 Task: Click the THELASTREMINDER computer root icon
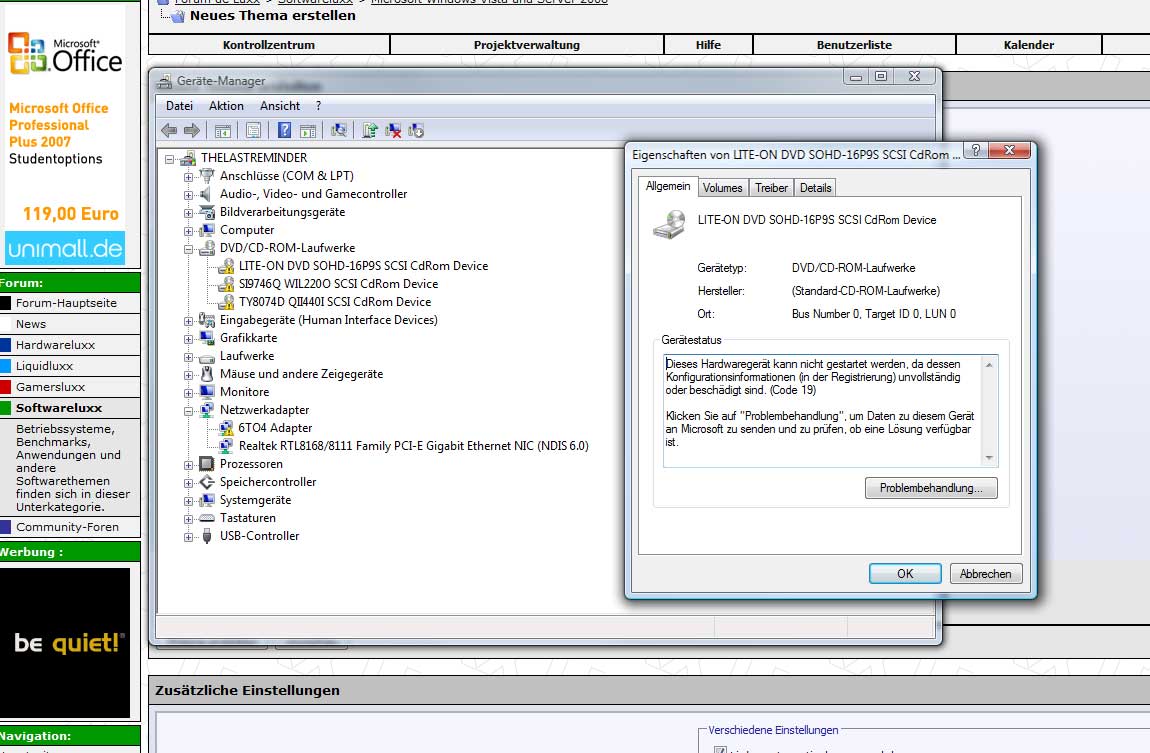coord(188,158)
